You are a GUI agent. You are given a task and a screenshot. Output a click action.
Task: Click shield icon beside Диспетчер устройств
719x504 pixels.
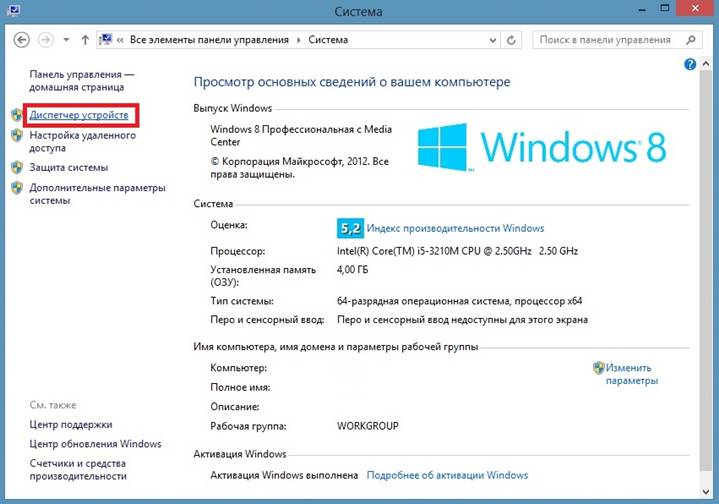pyautogui.click(x=17, y=115)
